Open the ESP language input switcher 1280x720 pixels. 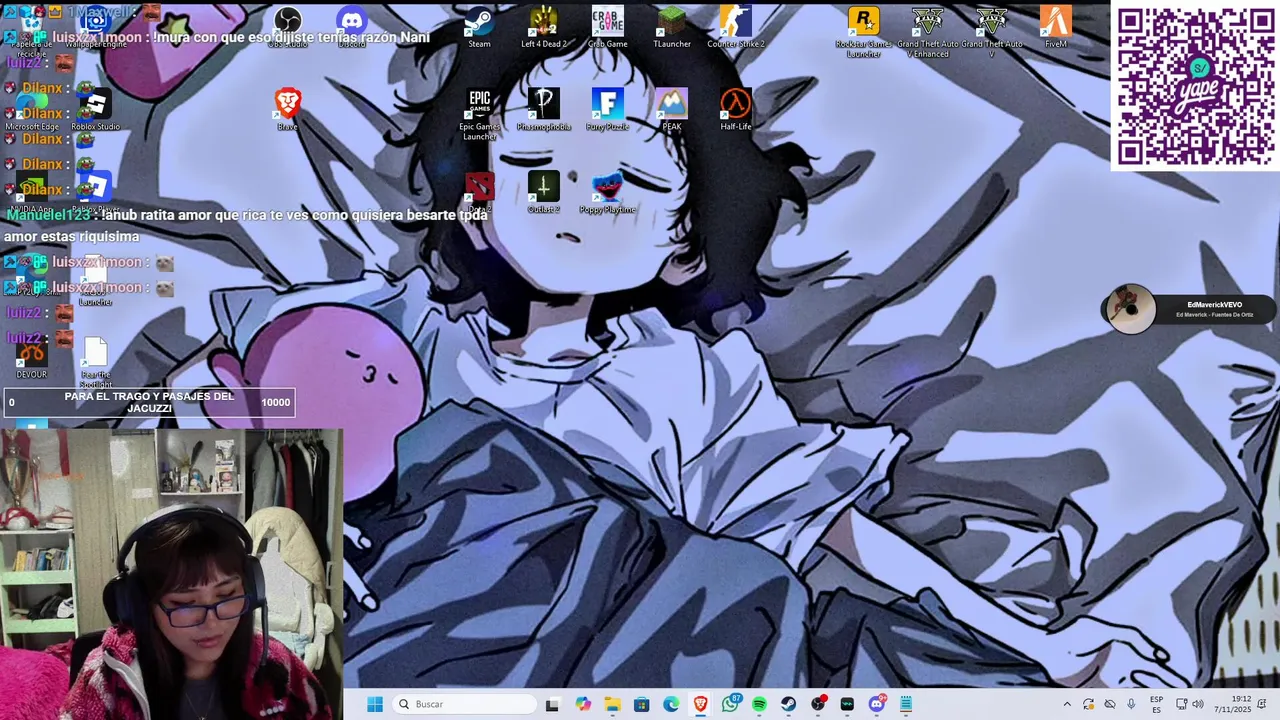point(1156,704)
